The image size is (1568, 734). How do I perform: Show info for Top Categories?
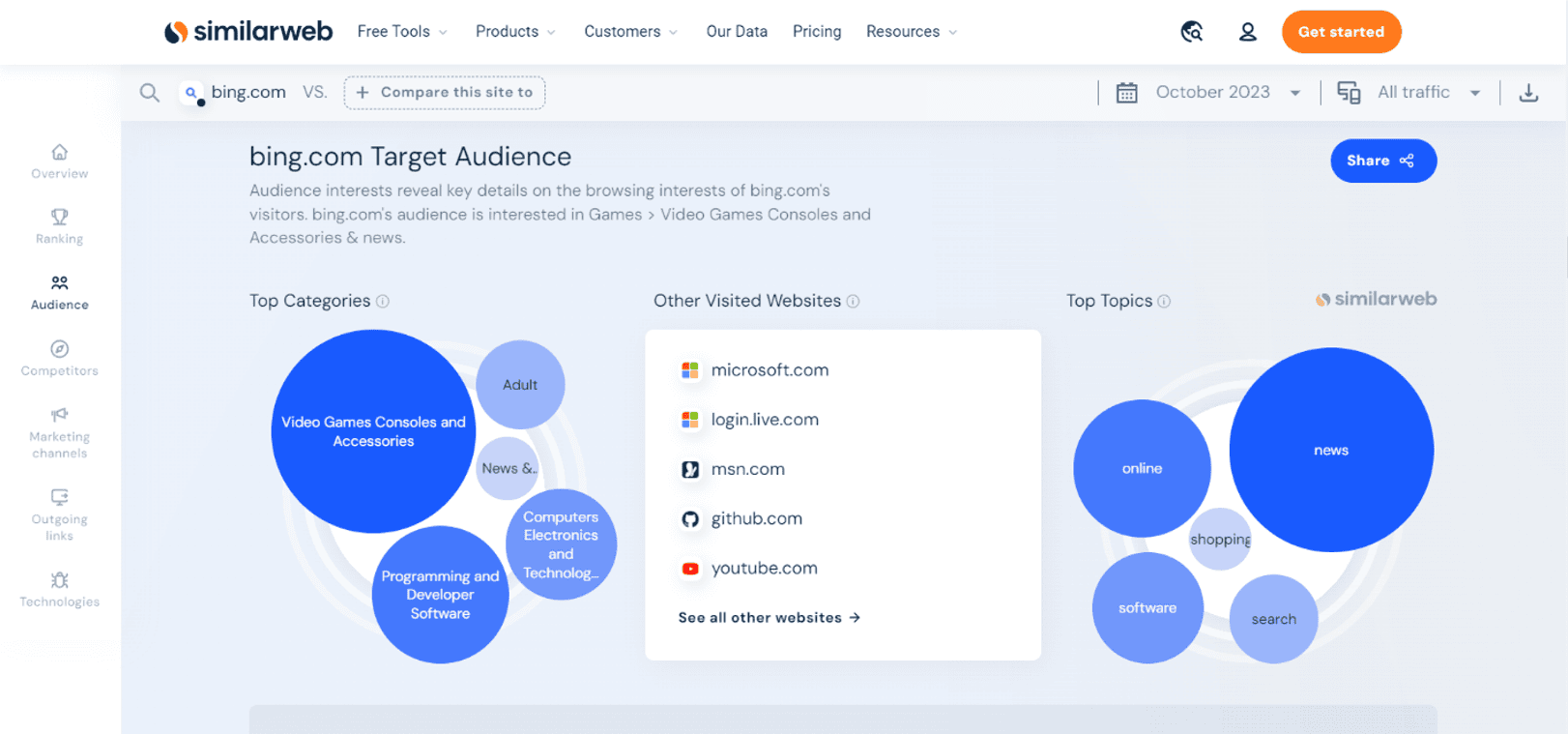click(383, 302)
